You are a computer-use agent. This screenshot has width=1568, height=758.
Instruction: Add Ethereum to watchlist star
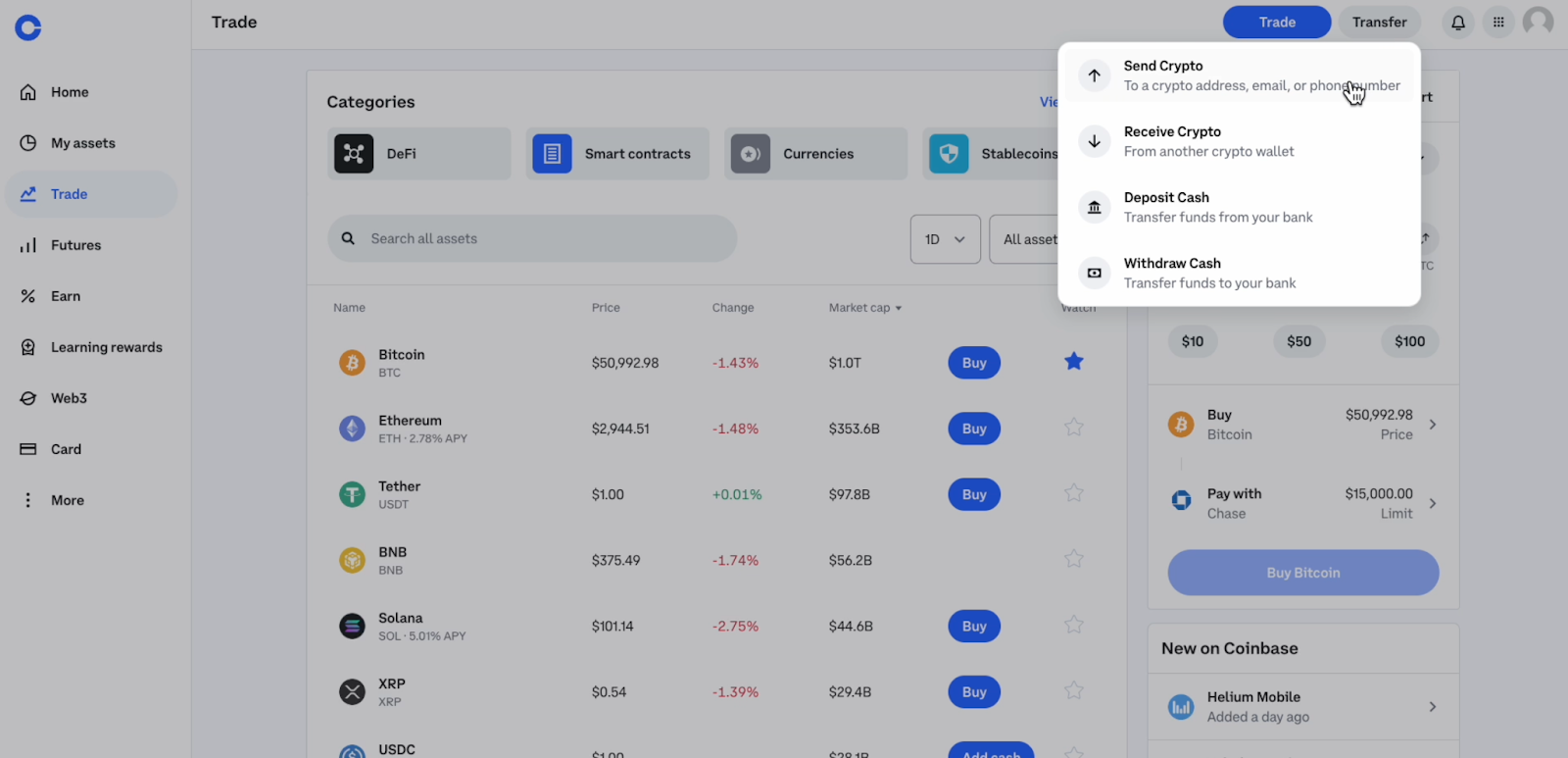[x=1074, y=428]
